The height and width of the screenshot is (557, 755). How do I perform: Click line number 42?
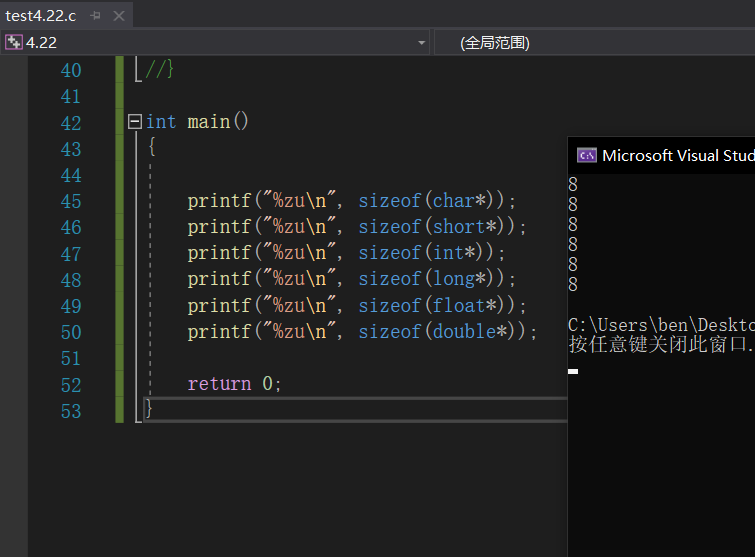click(71, 123)
